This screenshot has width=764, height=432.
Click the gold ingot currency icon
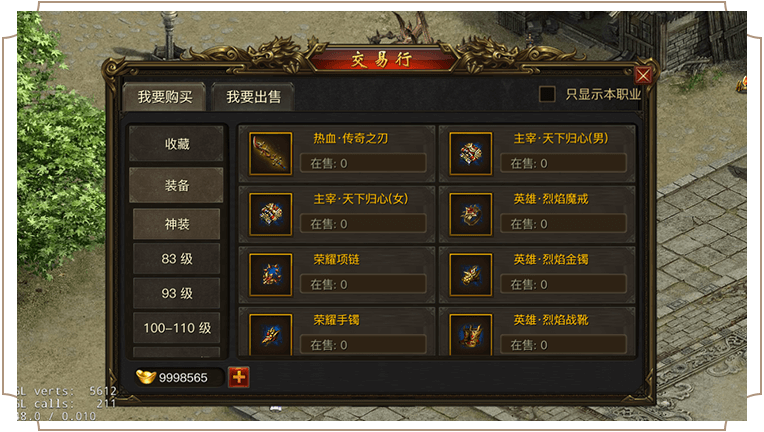[x=146, y=376]
